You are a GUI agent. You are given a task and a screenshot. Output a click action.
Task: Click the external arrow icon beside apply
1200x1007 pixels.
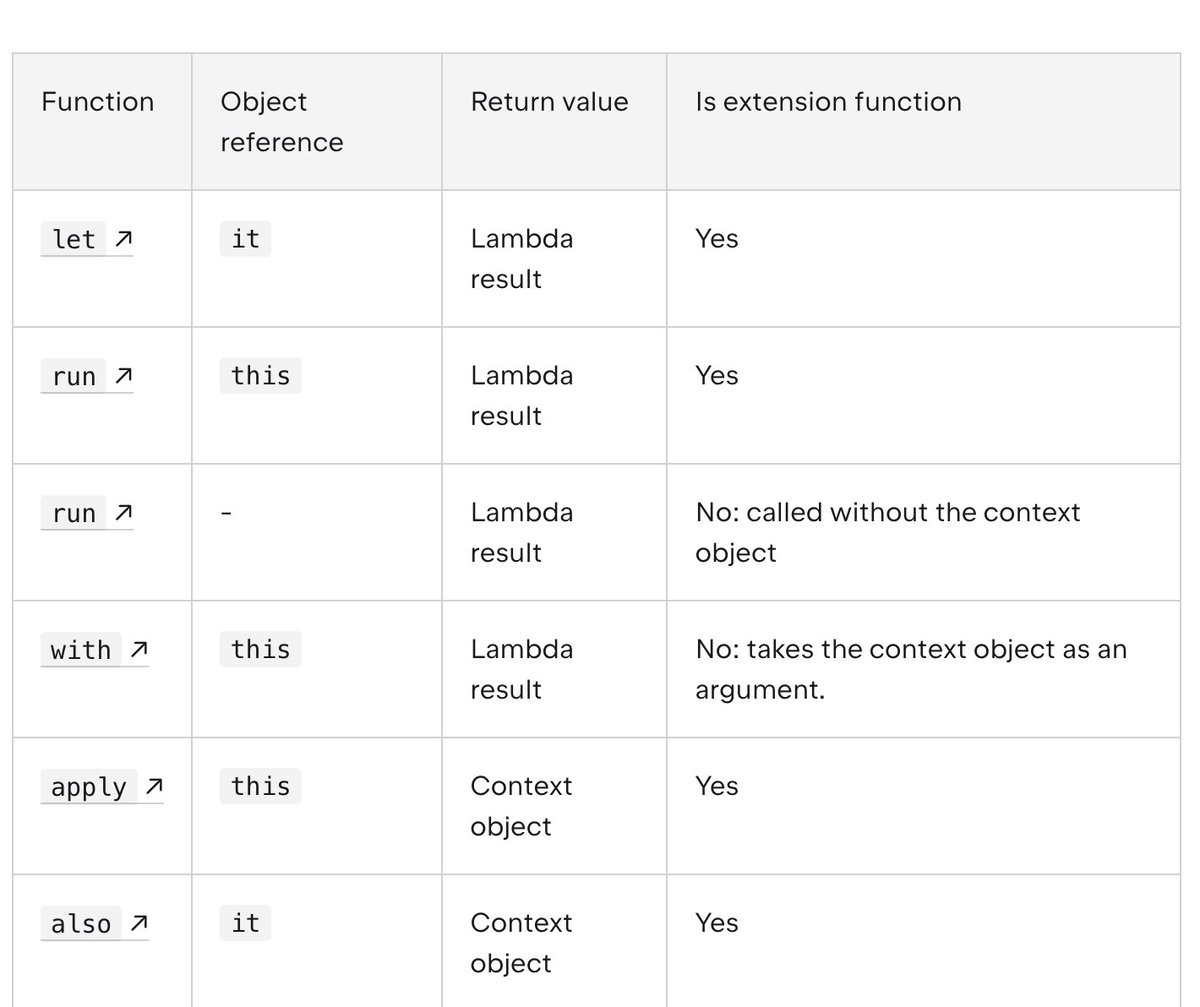154,787
